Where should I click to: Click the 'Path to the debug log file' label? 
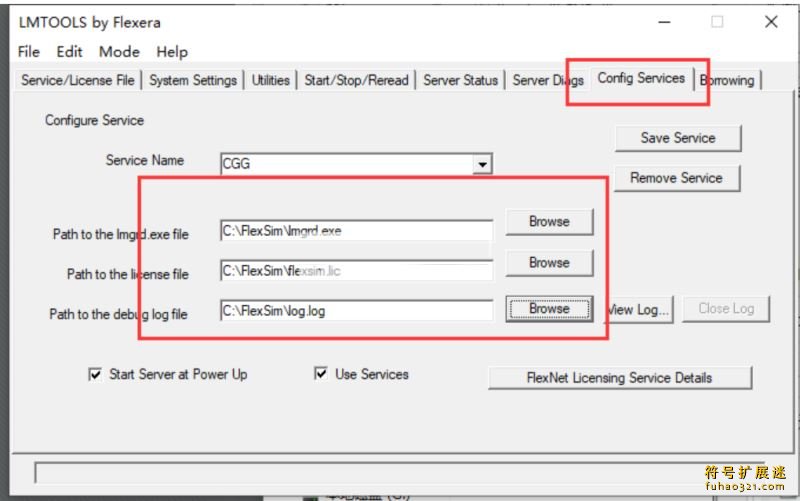pos(118,314)
